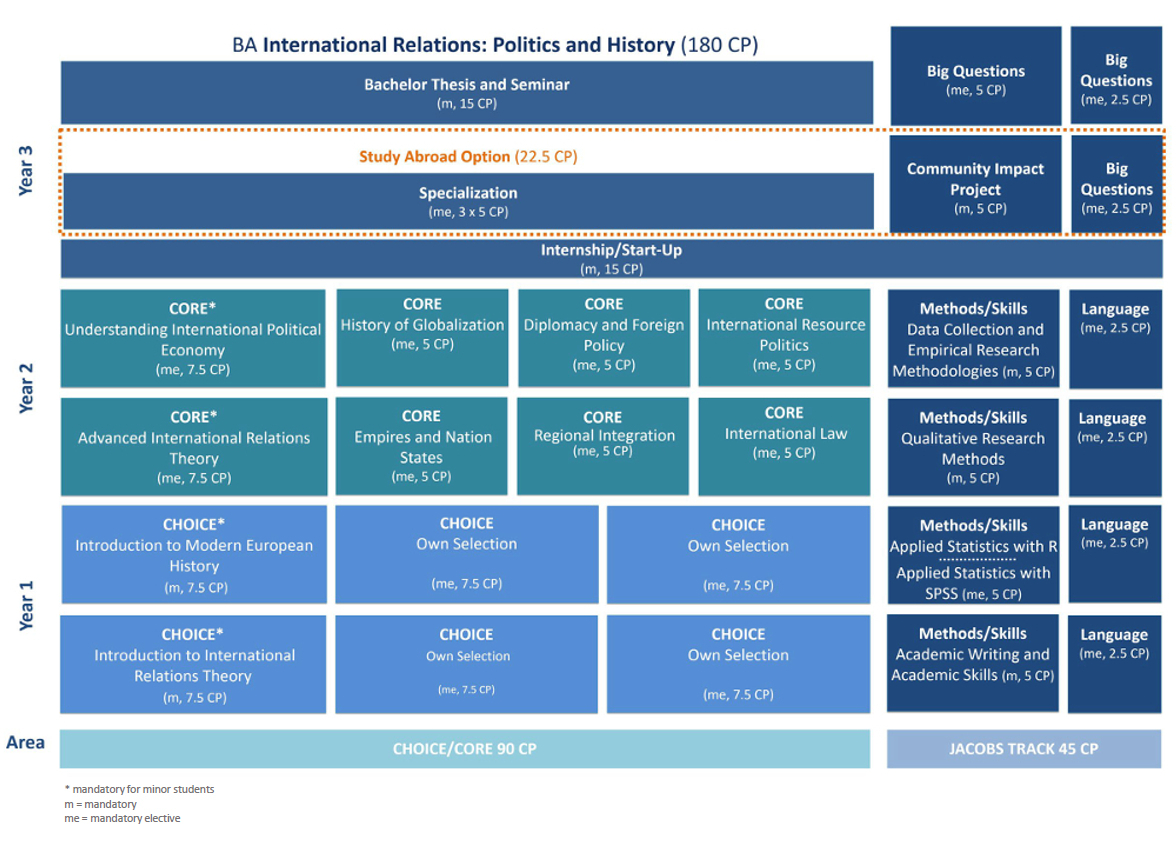1176x843 pixels.
Task: Select Advanced International Relations Theory block
Action: pos(193,447)
